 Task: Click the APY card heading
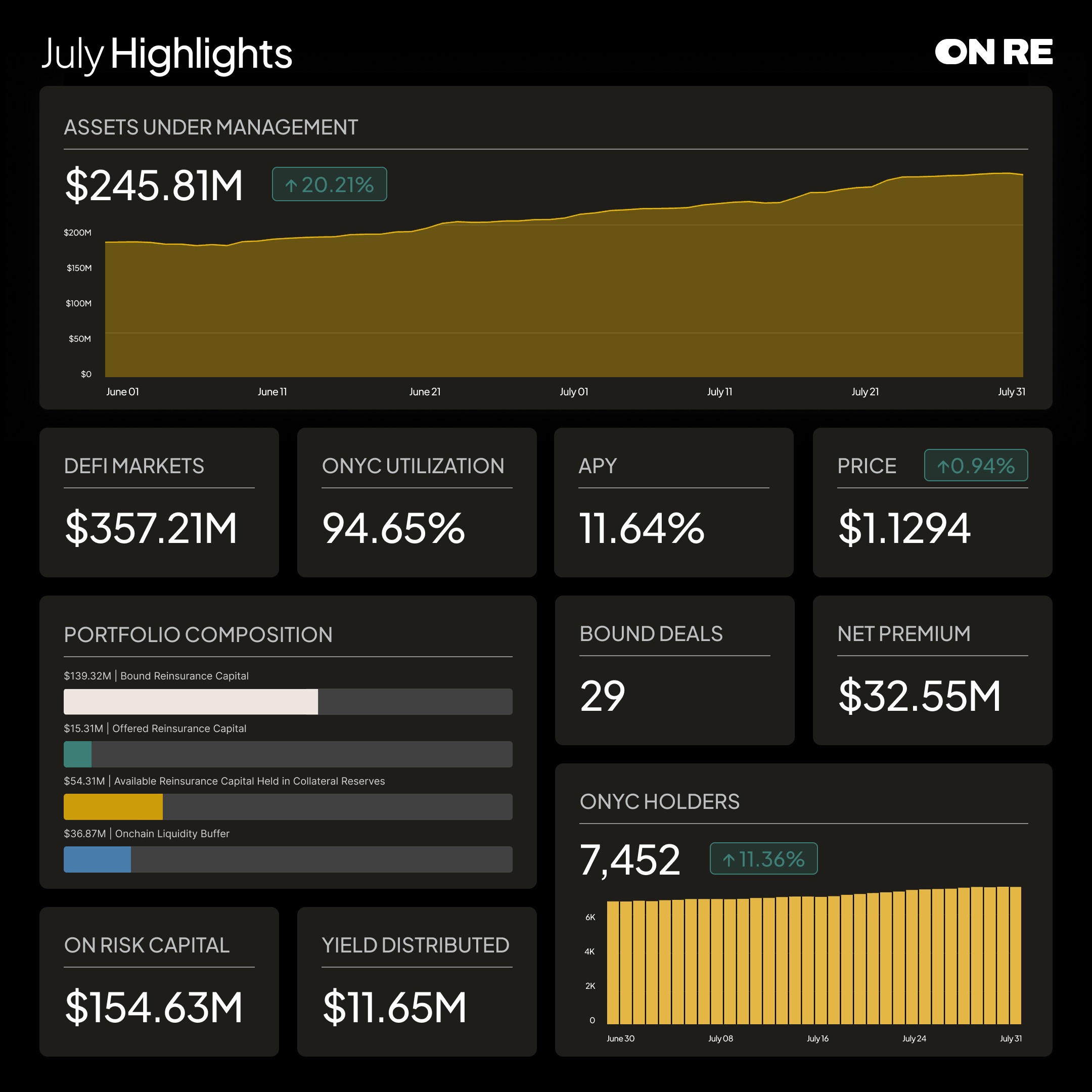(598, 466)
